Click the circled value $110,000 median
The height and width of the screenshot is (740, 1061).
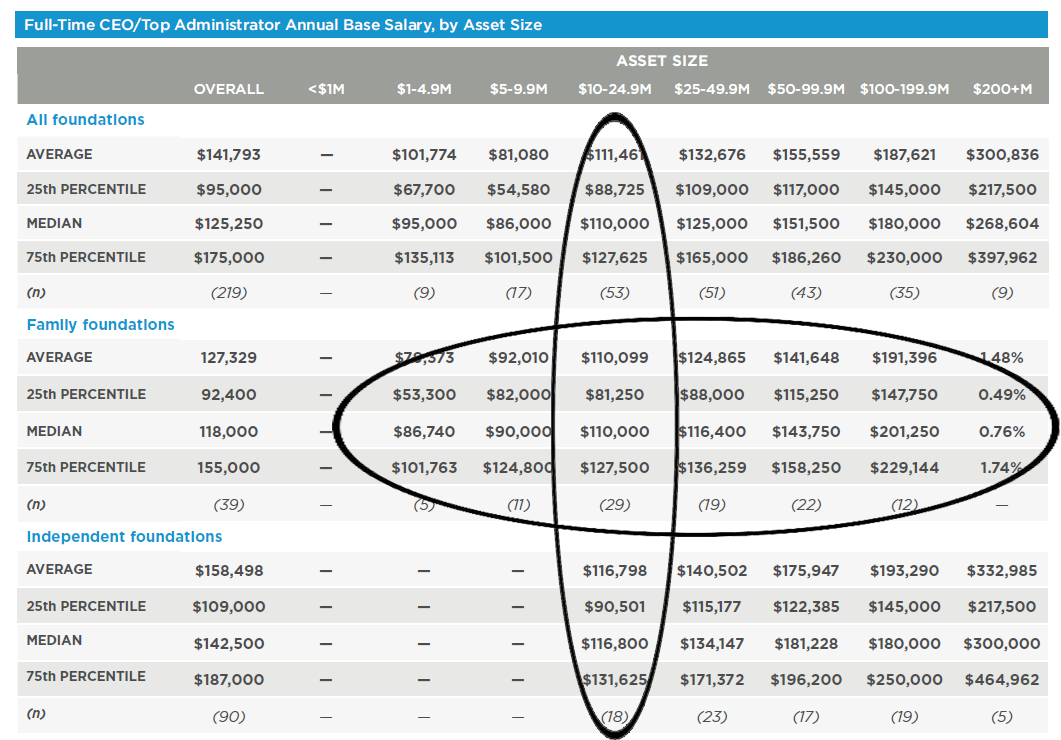(614, 223)
